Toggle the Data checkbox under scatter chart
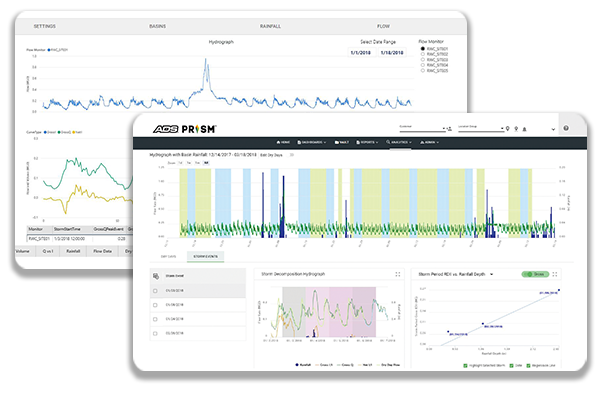This screenshot has width=600, height=400. (512, 366)
